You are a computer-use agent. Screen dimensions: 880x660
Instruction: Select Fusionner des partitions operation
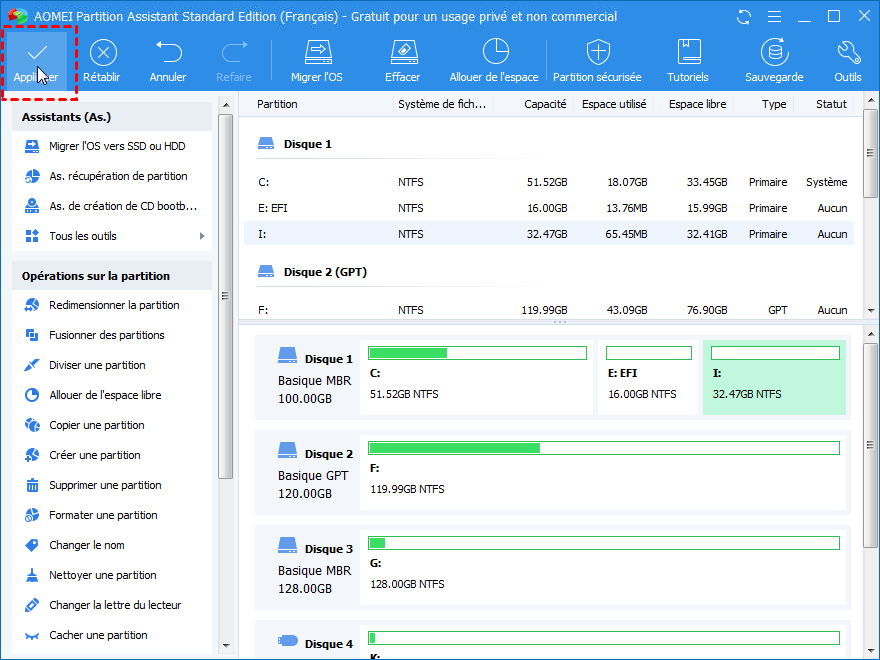(106, 335)
